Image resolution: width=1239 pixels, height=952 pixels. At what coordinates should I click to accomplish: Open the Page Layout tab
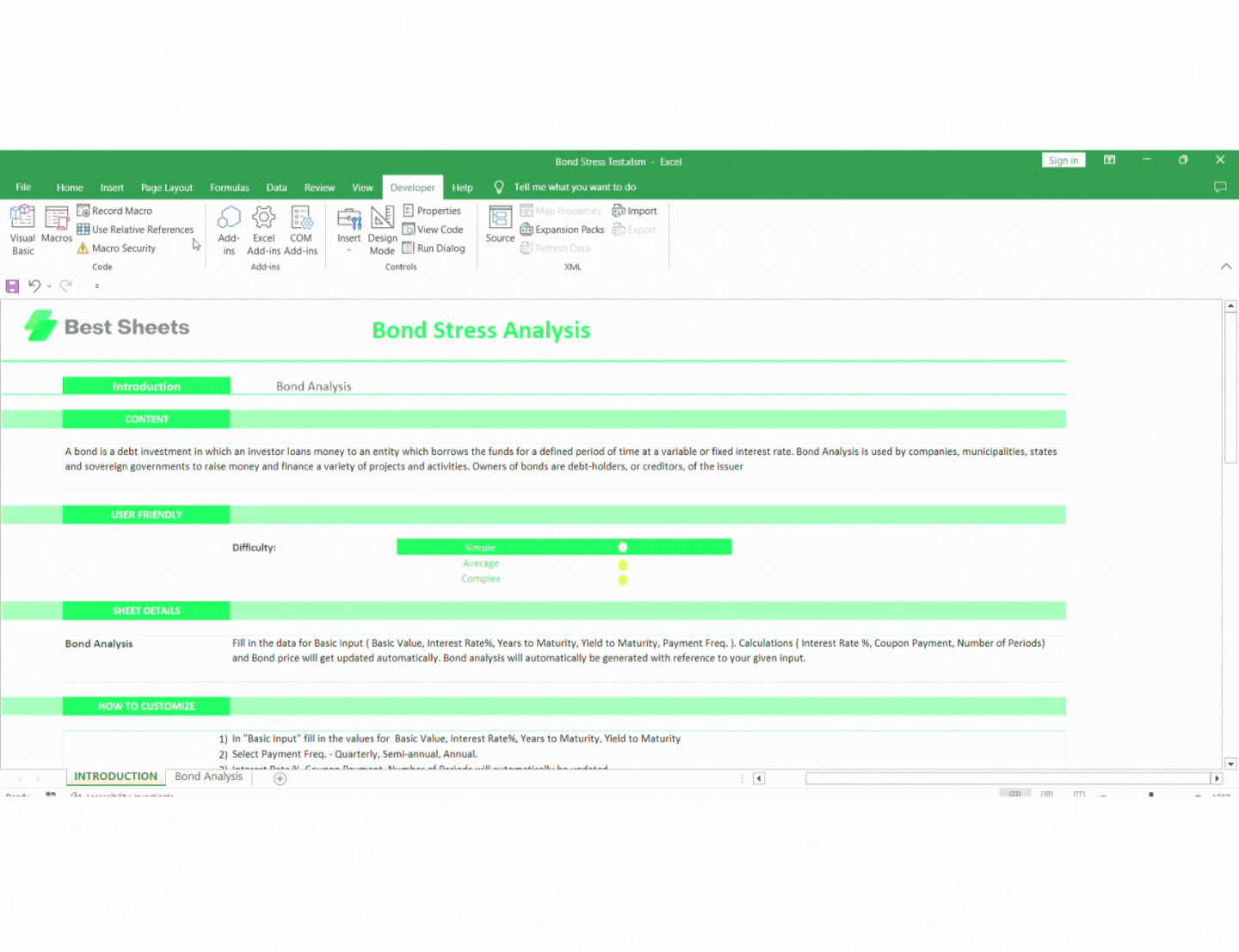point(167,187)
